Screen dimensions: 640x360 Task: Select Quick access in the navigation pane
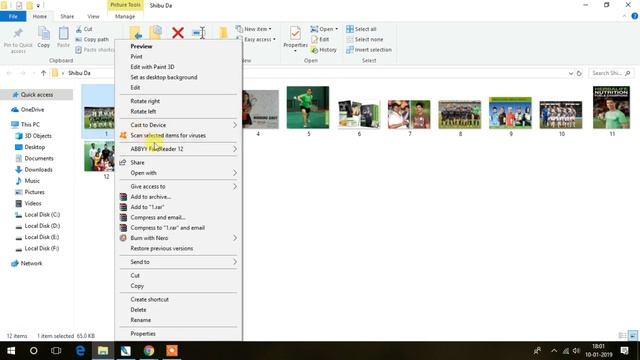36,95
